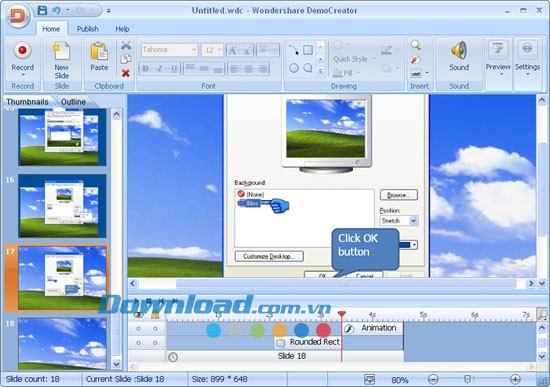Click the thumbnails panel scroll-down arrow
This screenshot has height=387, width=550.
pyautogui.click(x=116, y=364)
